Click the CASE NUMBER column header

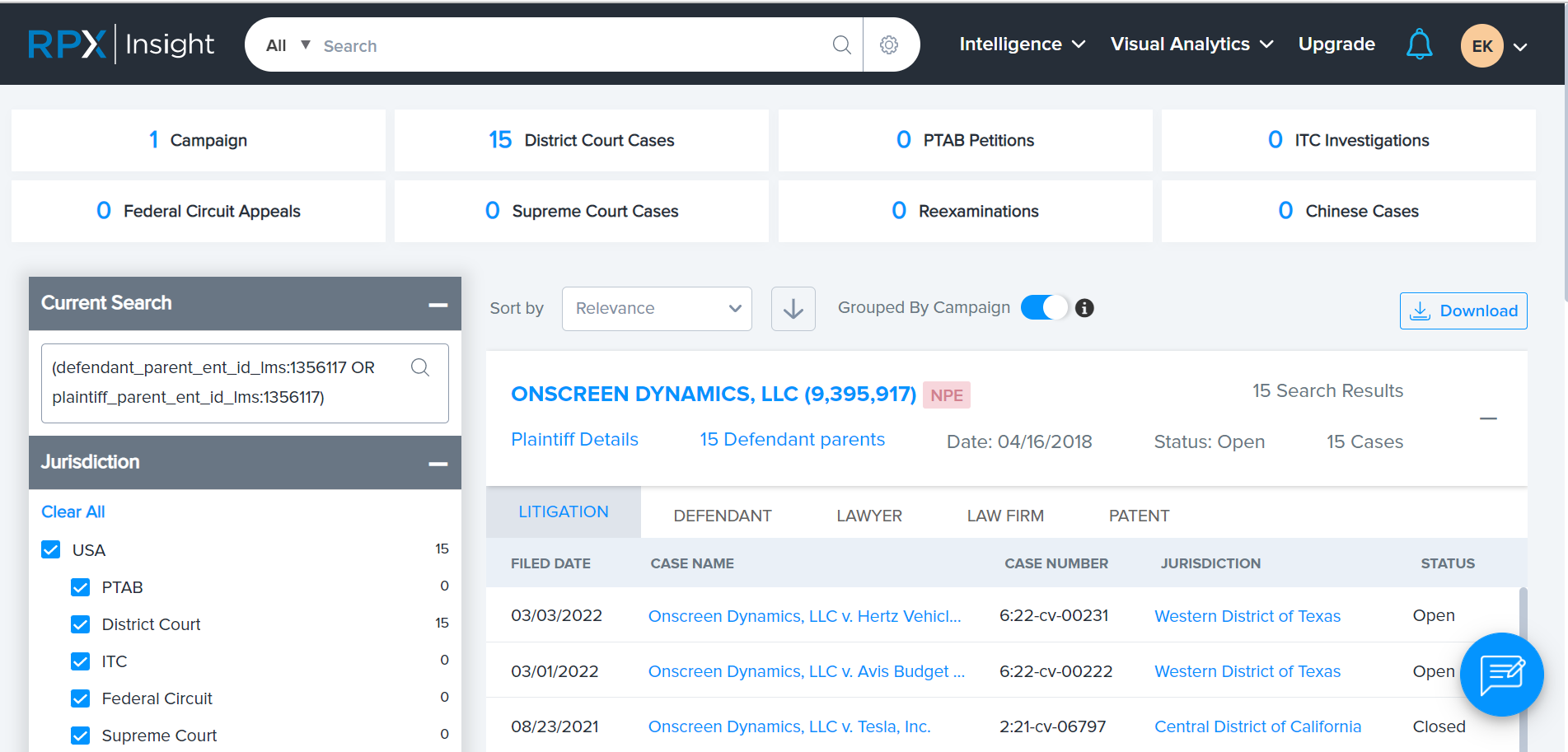[1056, 563]
